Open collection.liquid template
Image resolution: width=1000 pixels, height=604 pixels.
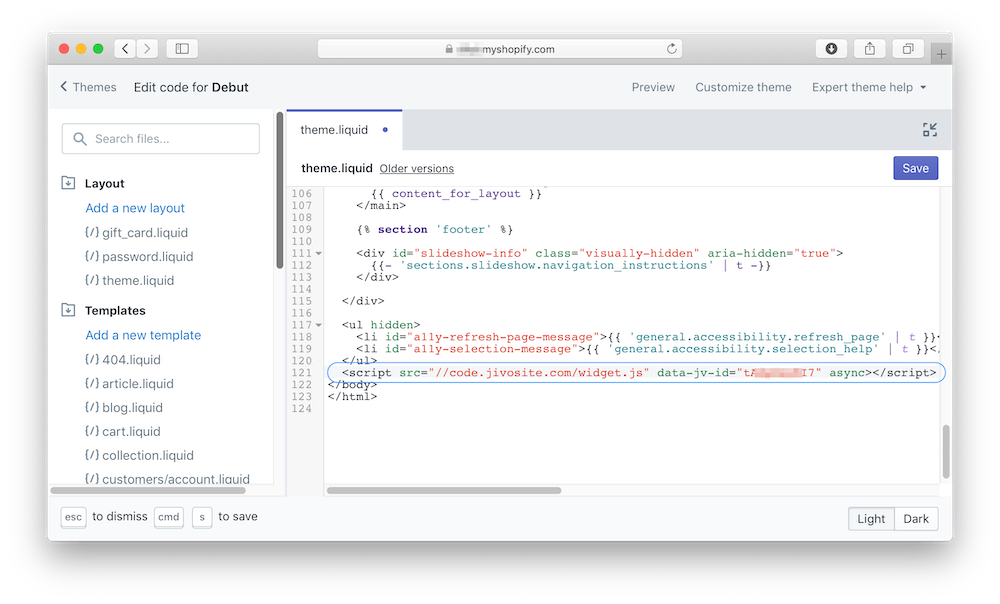(x=139, y=455)
